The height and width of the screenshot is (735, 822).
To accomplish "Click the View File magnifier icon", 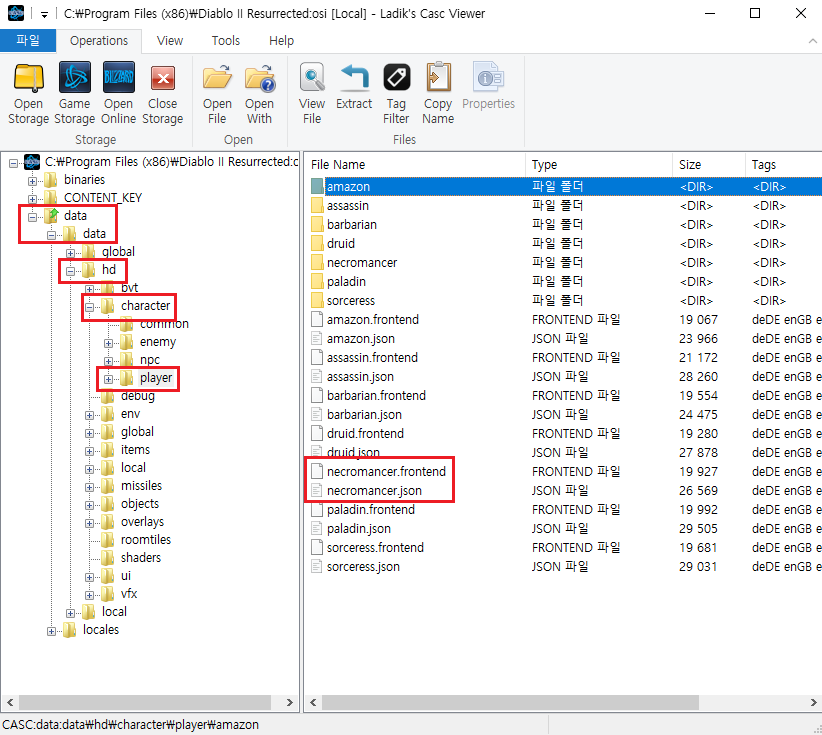I will 312,78.
